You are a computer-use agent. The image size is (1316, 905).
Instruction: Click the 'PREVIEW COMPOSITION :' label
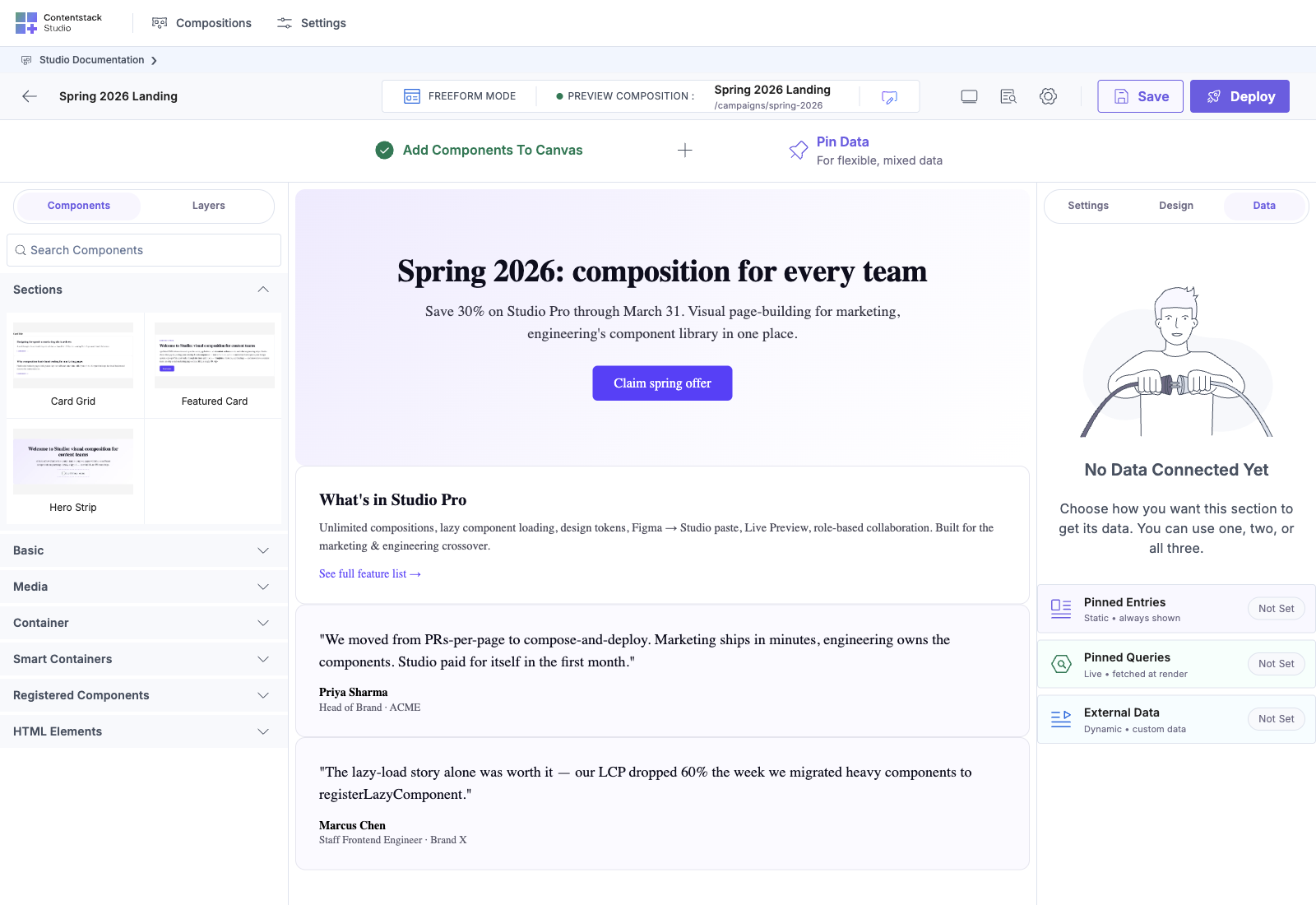click(x=631, y=96)
